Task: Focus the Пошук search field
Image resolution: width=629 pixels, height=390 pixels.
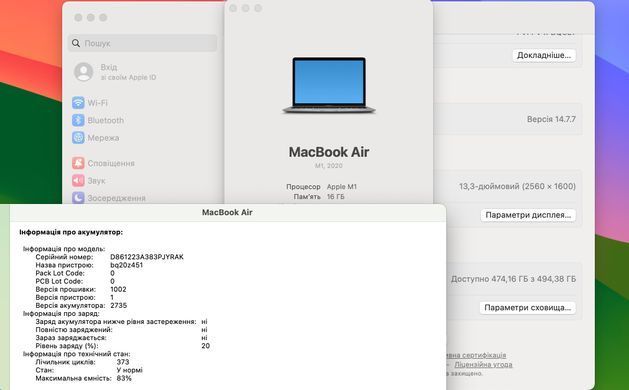Action: point(142,43)
